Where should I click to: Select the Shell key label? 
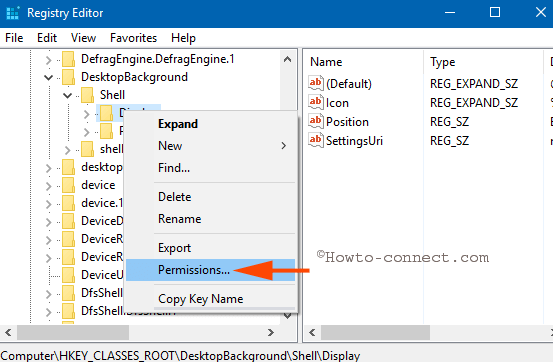pyautogui.click(x=113, y=95)
